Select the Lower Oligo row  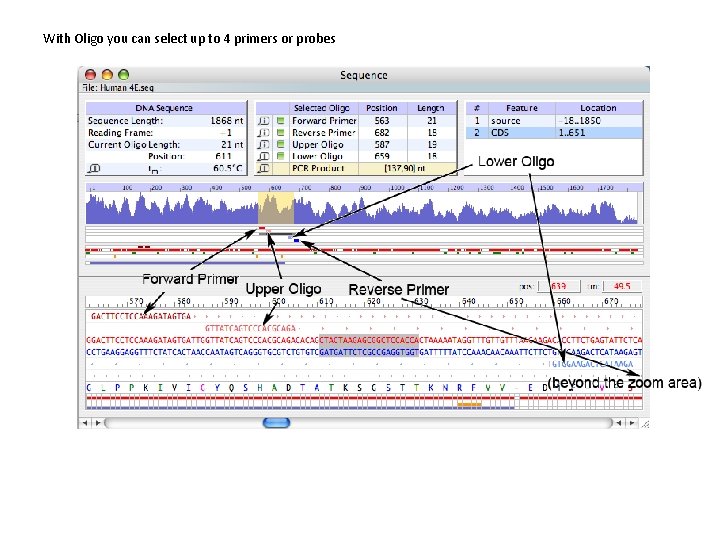(x=356, y=157)
